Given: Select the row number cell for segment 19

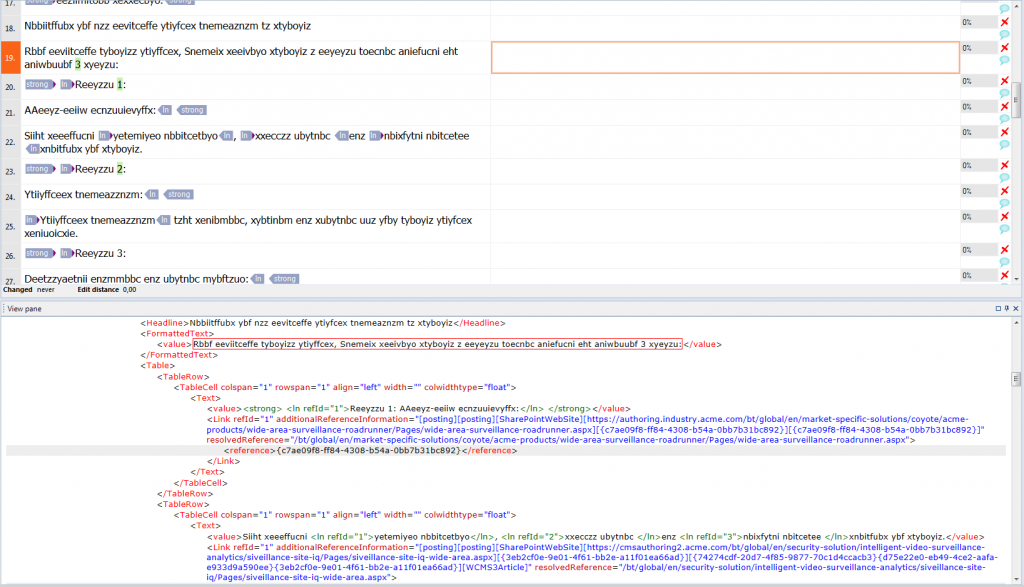Looking at the screenshot, I should (9, 58).
